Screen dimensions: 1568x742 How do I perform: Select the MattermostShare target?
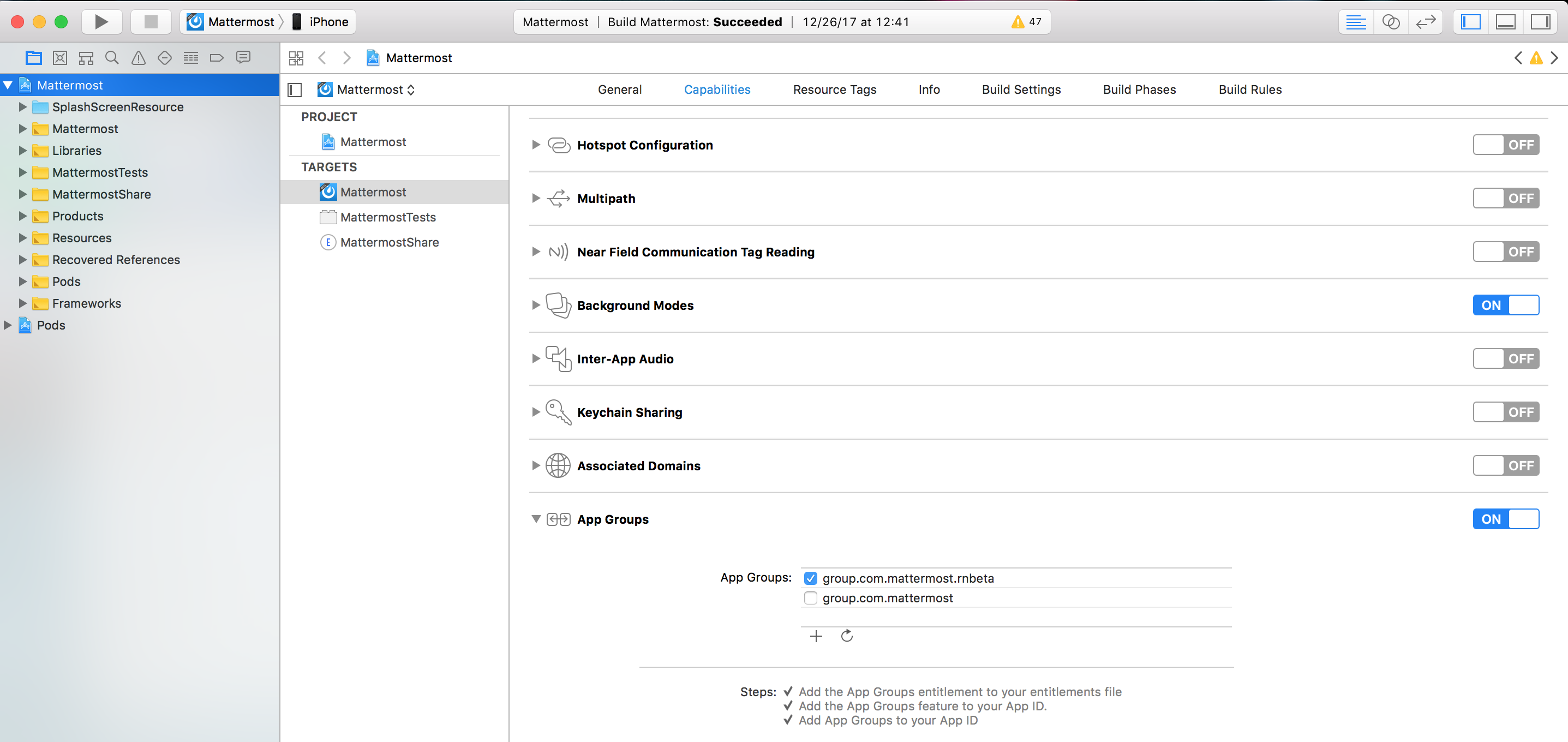tap(389, 242)
